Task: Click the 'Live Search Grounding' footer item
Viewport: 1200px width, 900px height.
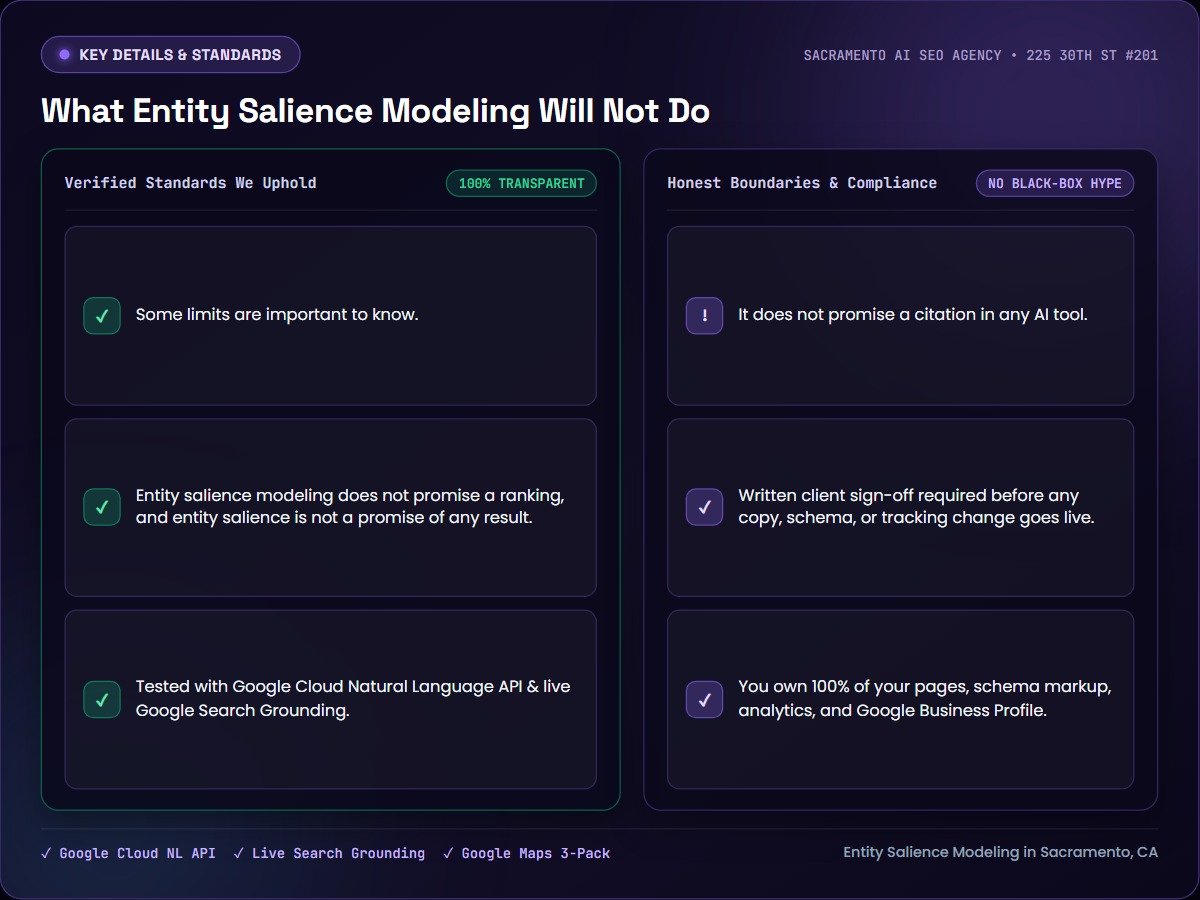Action: (x=329, y=854)
